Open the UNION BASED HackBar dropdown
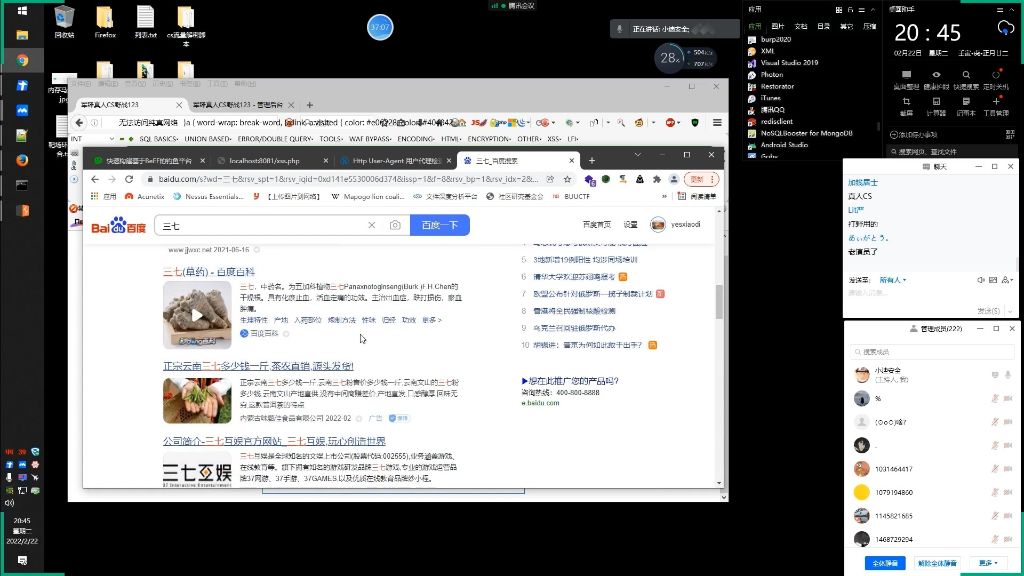1024x576 pixels. click(208, 138)
